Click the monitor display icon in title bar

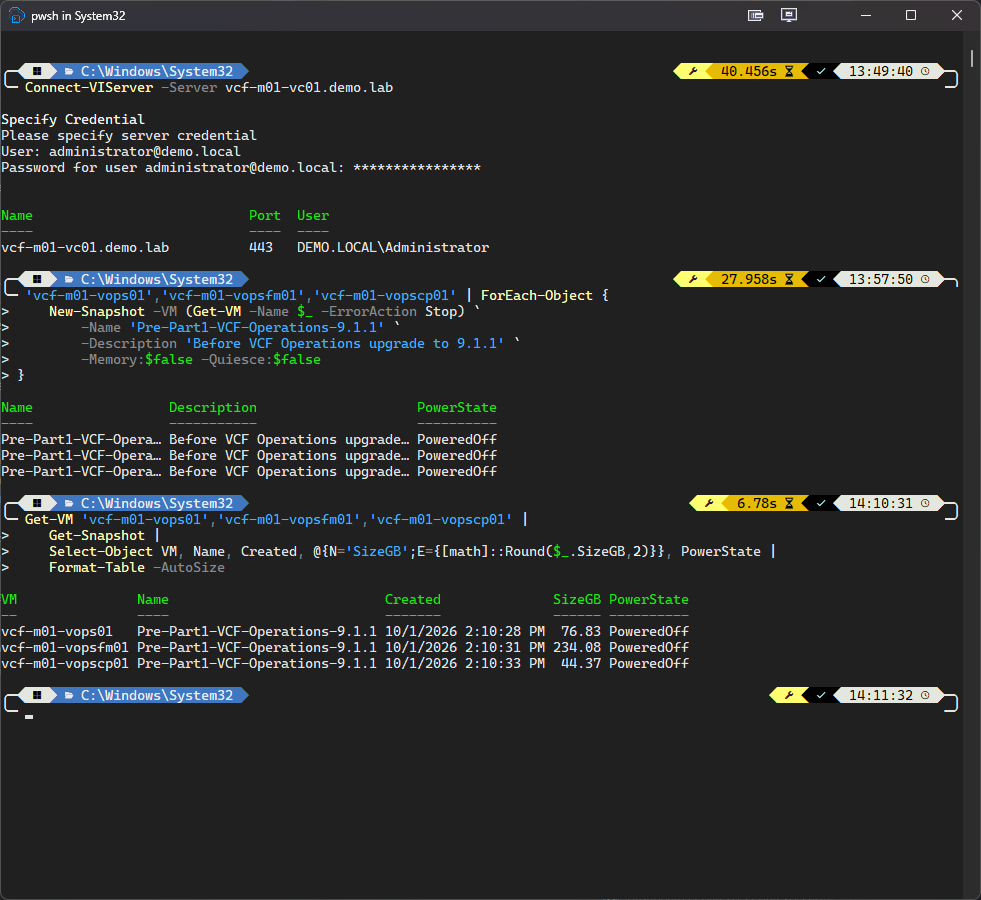789,15
